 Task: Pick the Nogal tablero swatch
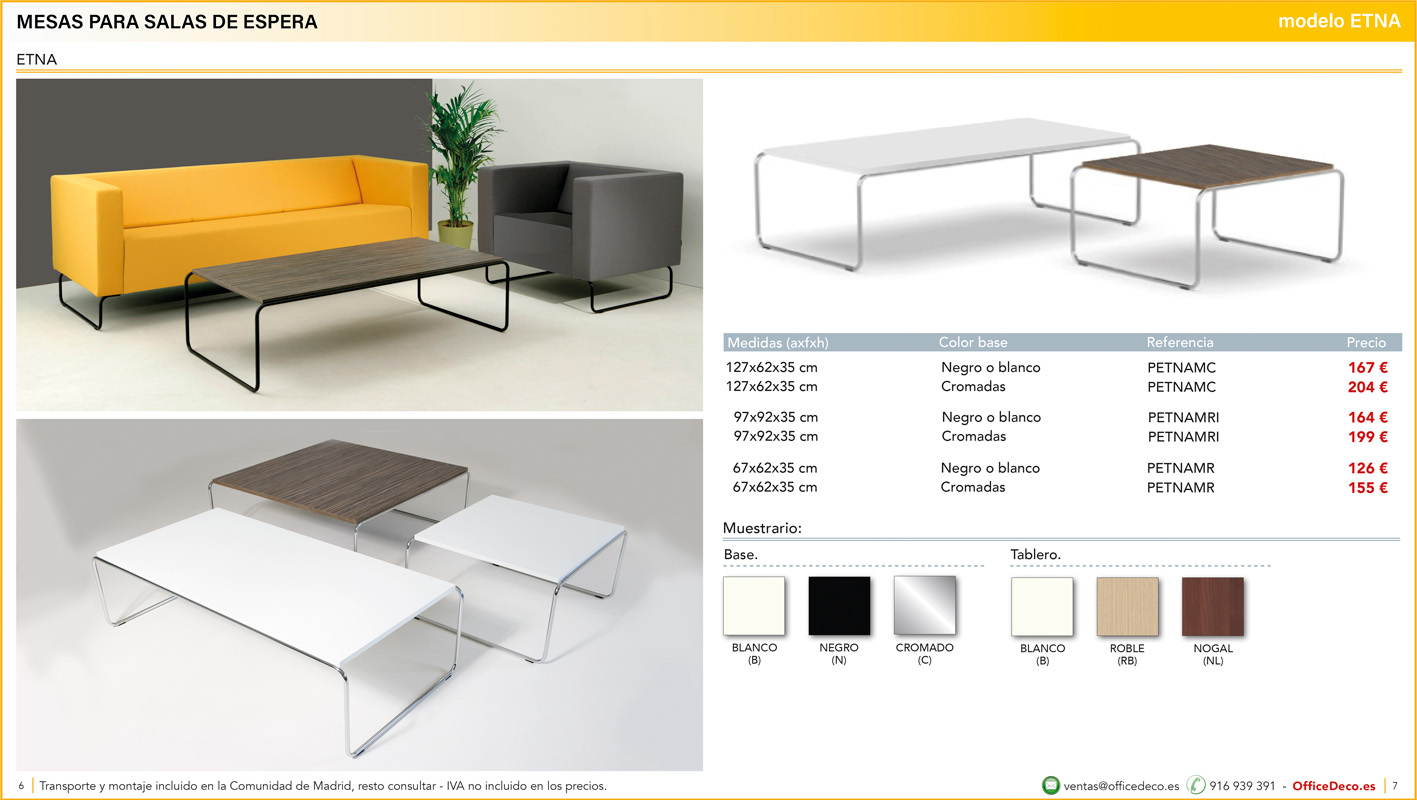point(1213,607)
